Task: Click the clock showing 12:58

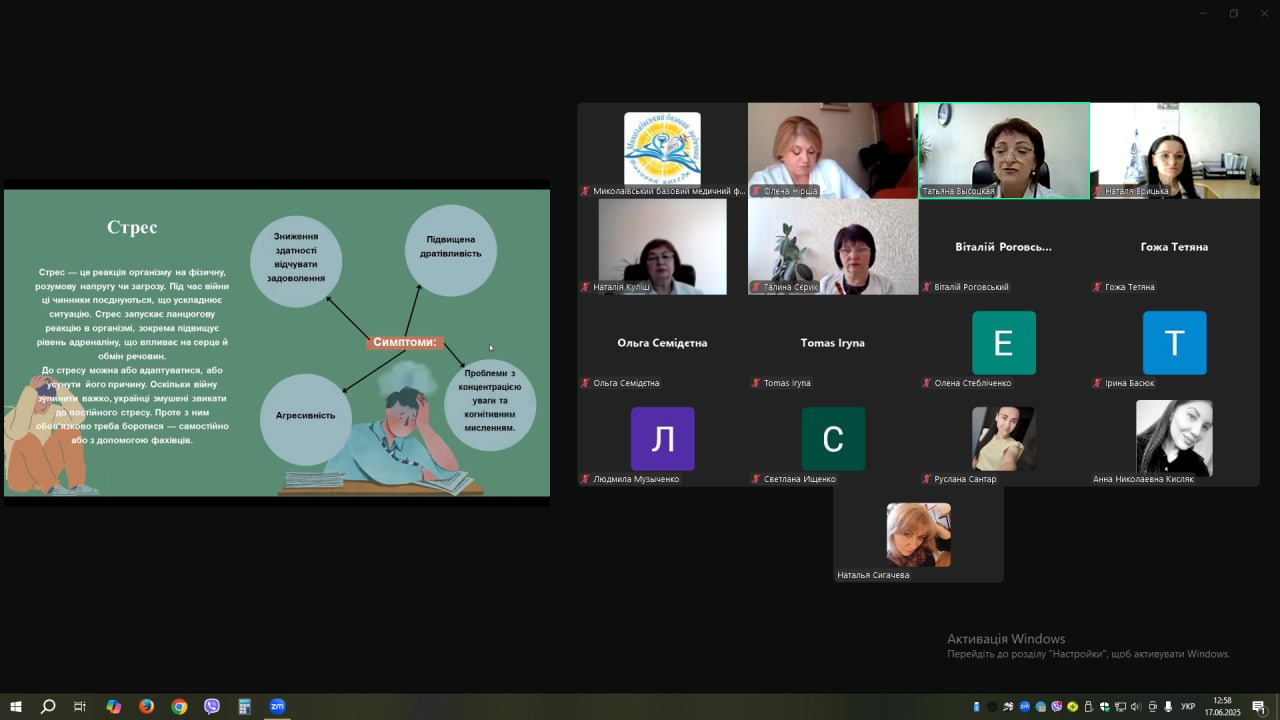Action: tap(1222, 706)
